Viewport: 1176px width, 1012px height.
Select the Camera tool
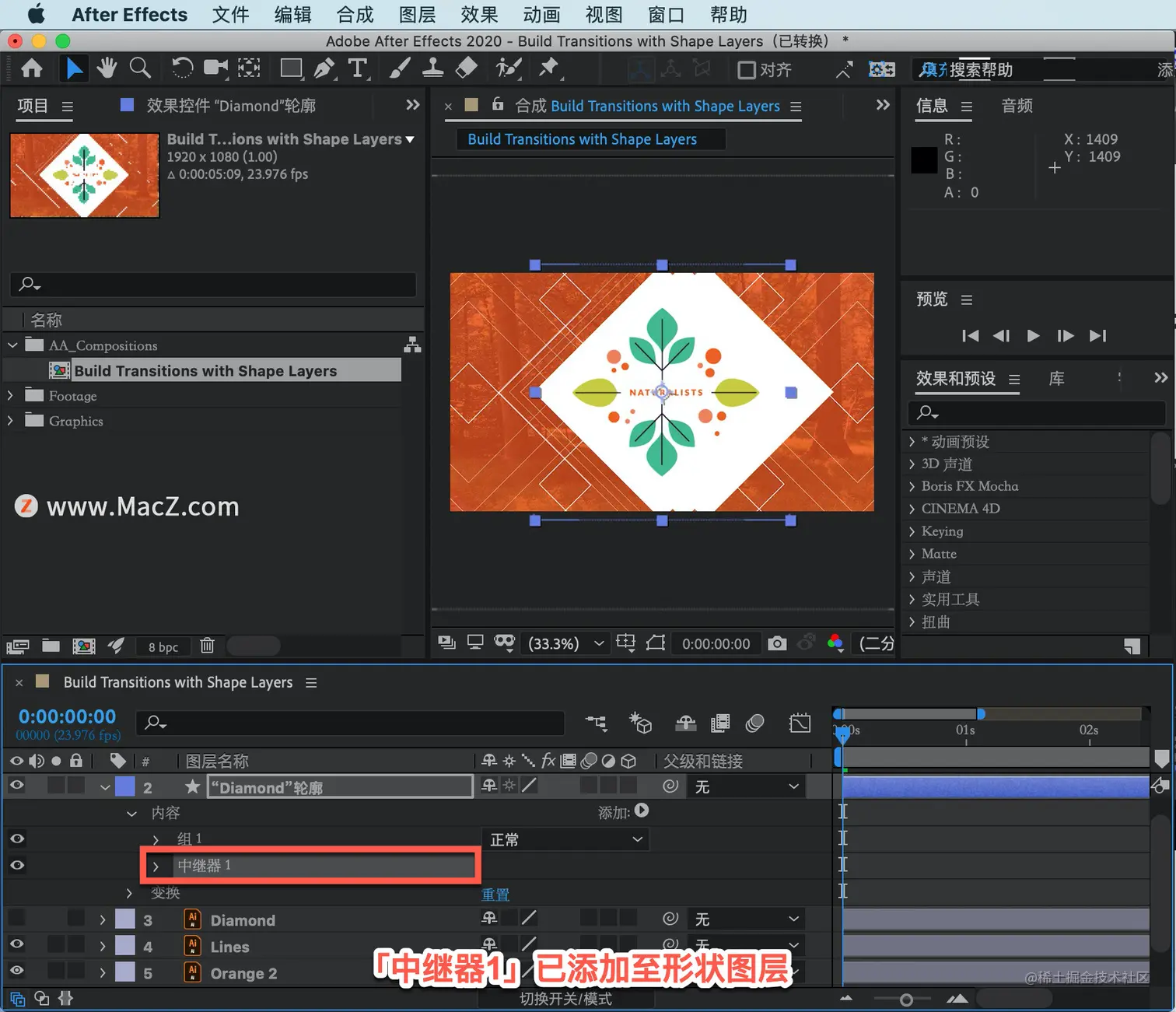216,68
